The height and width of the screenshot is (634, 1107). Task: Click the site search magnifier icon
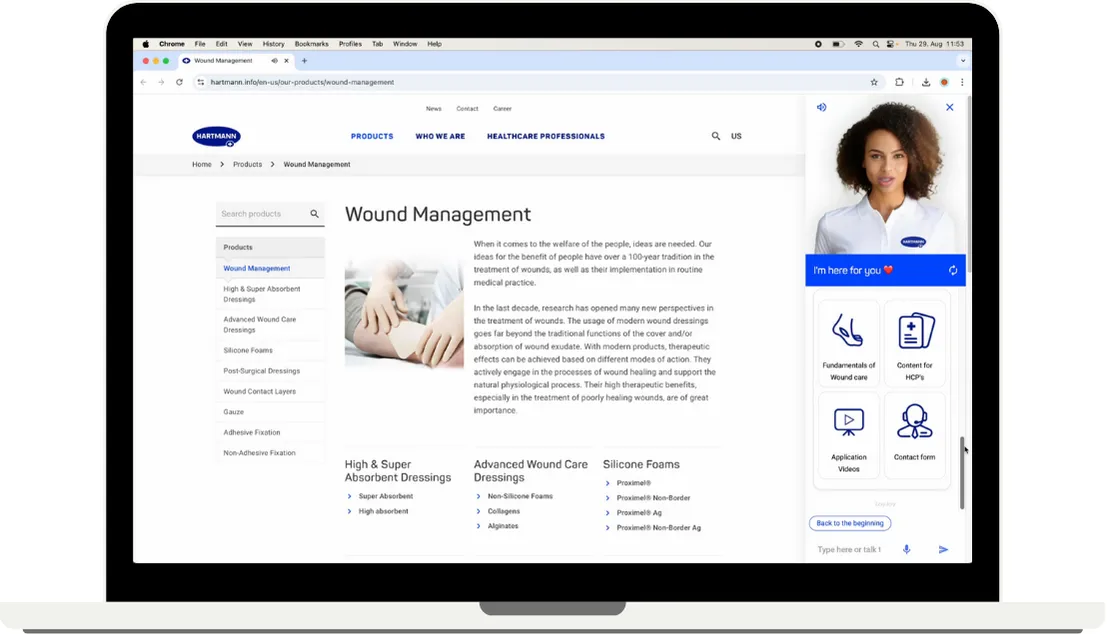tap(715, 136)
